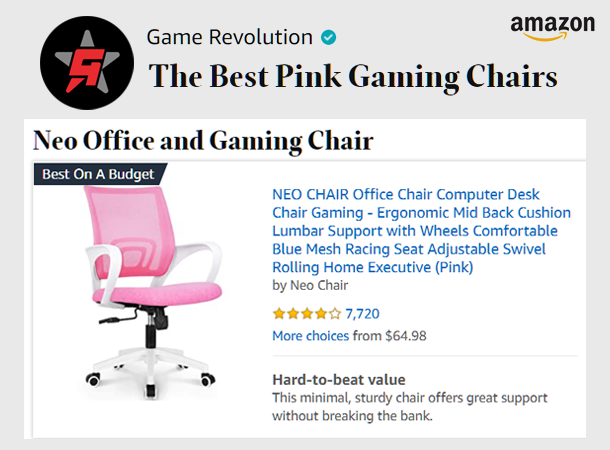Click the Hard-to-beat value heading

point(339,380)
